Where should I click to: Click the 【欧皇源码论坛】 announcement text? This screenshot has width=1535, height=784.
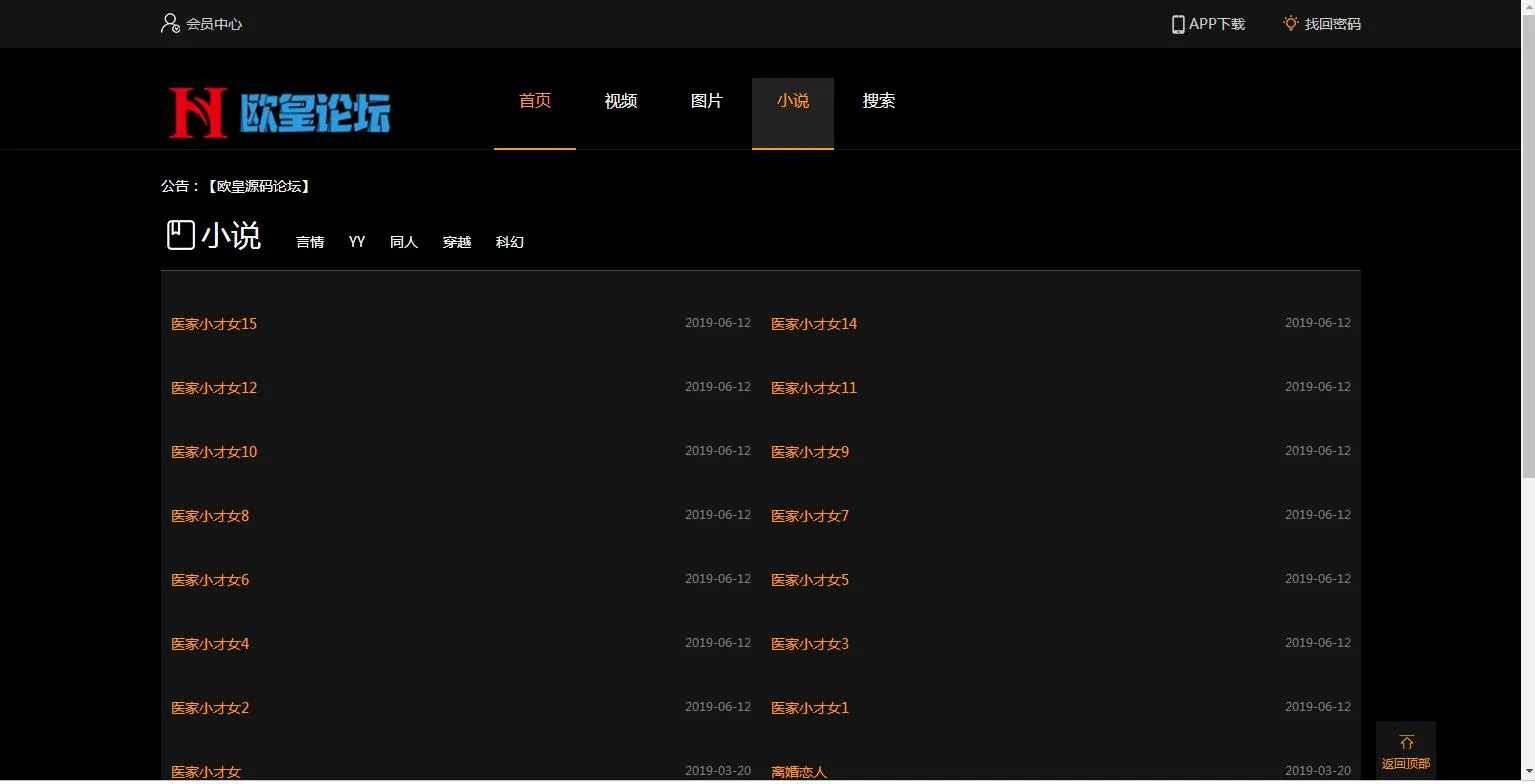pyautogui.click(x=259, y=186)
